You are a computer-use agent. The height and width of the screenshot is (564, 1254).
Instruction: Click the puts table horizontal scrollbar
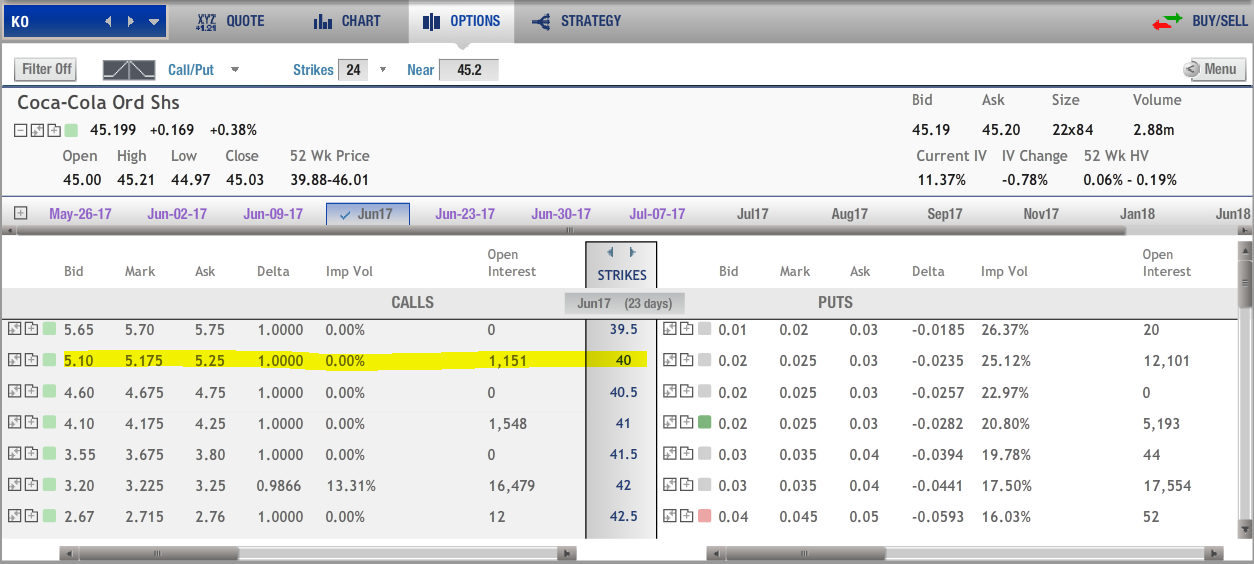[966, 552]
